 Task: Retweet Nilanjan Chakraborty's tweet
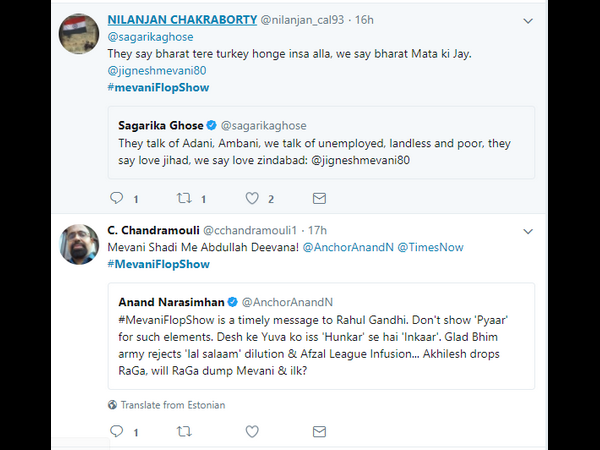pos(183,199)
